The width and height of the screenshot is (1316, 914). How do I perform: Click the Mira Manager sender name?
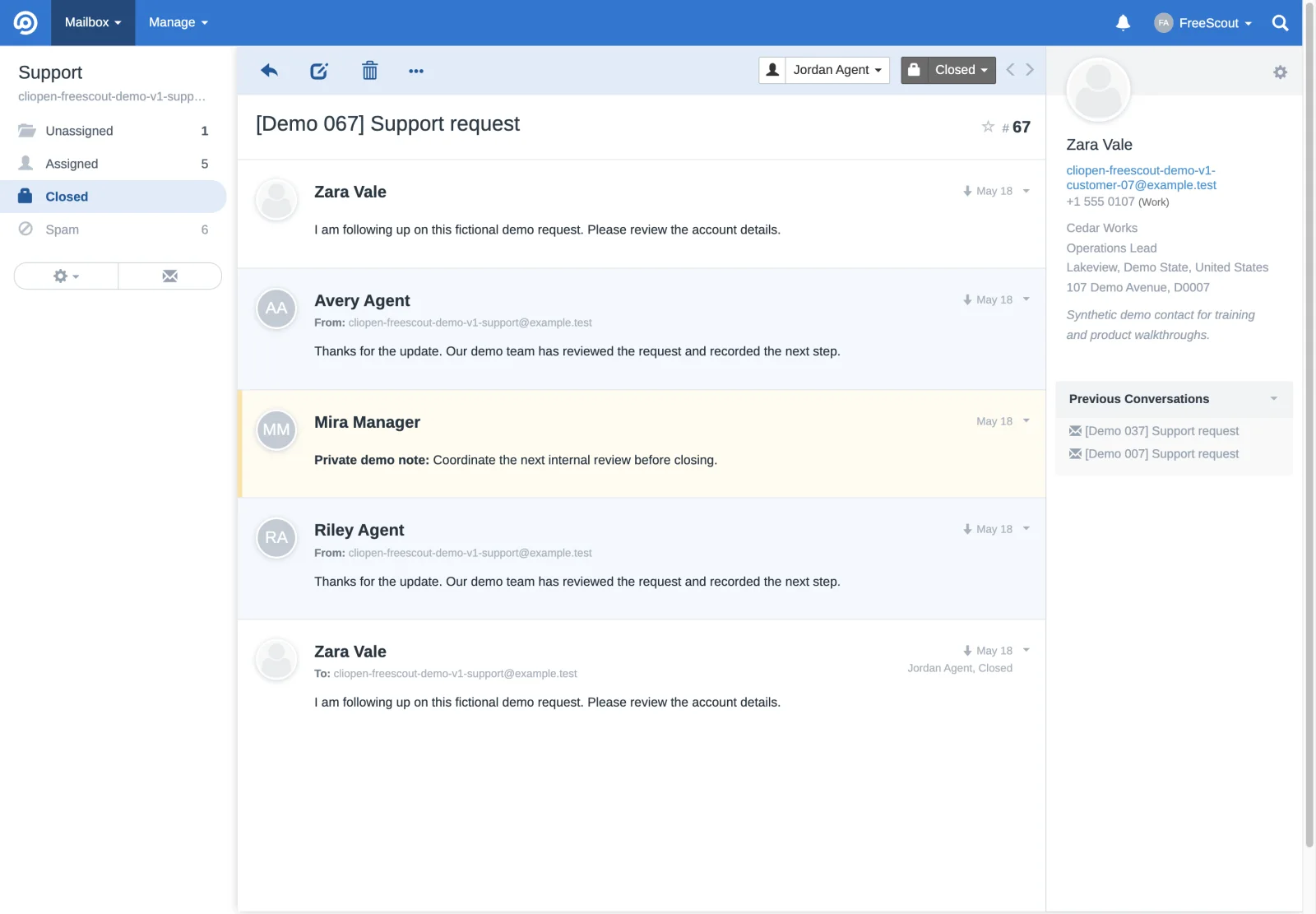coord(367,423)
